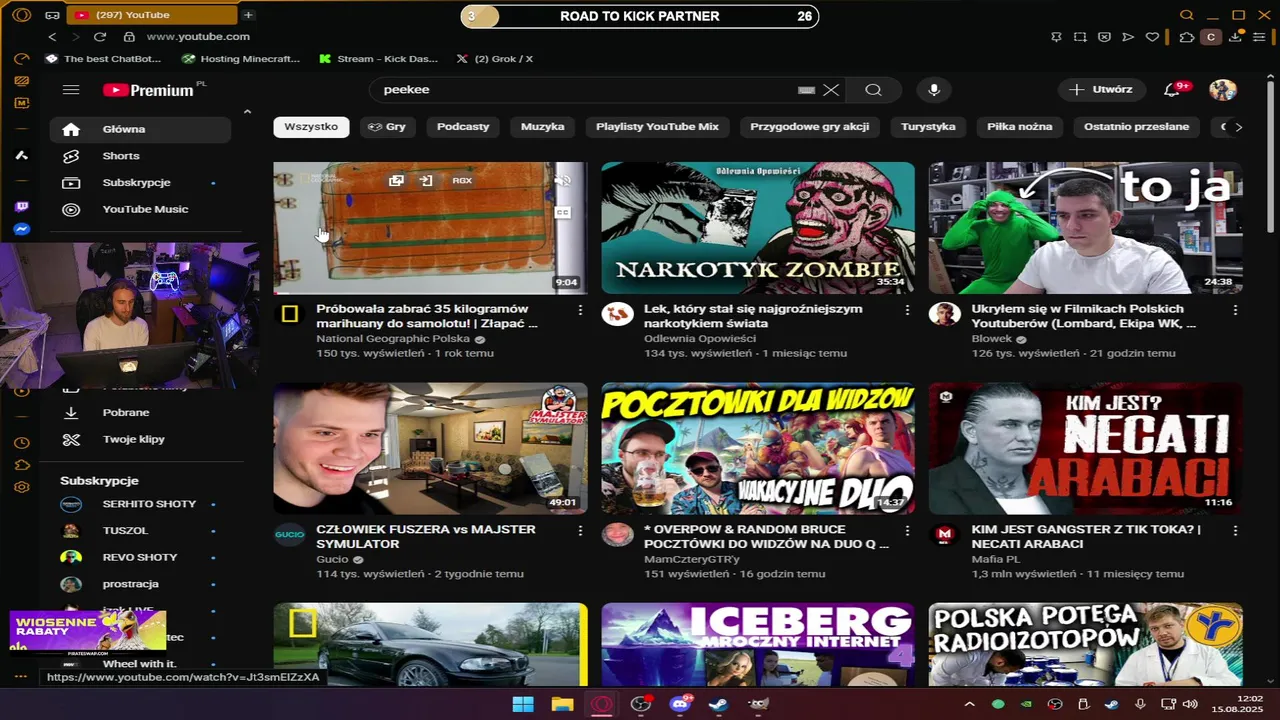The height and width of the screenshot is (720, 1280).
Task: Open options for the marihuana video
Action: [x=580, y=311]
